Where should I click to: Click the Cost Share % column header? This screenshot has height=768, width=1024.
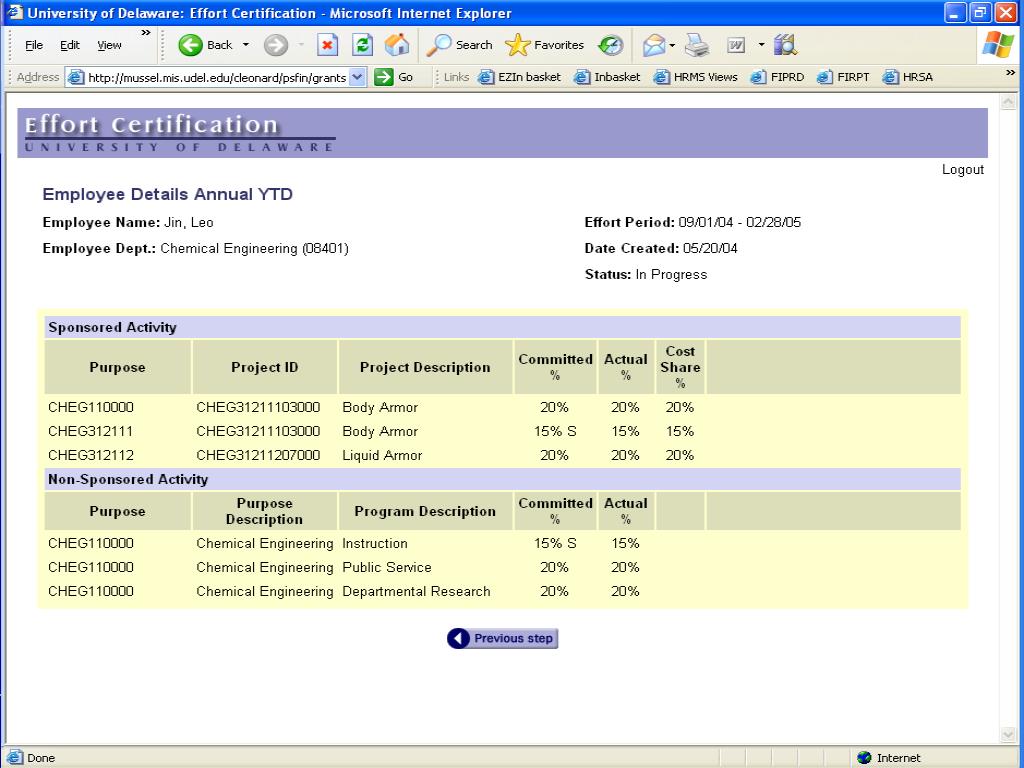680,367
